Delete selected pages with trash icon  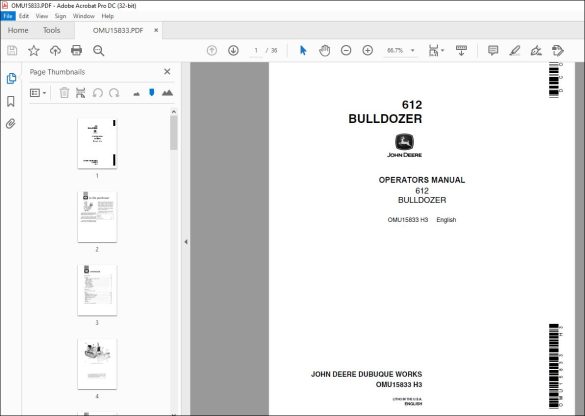pos(64,93)
